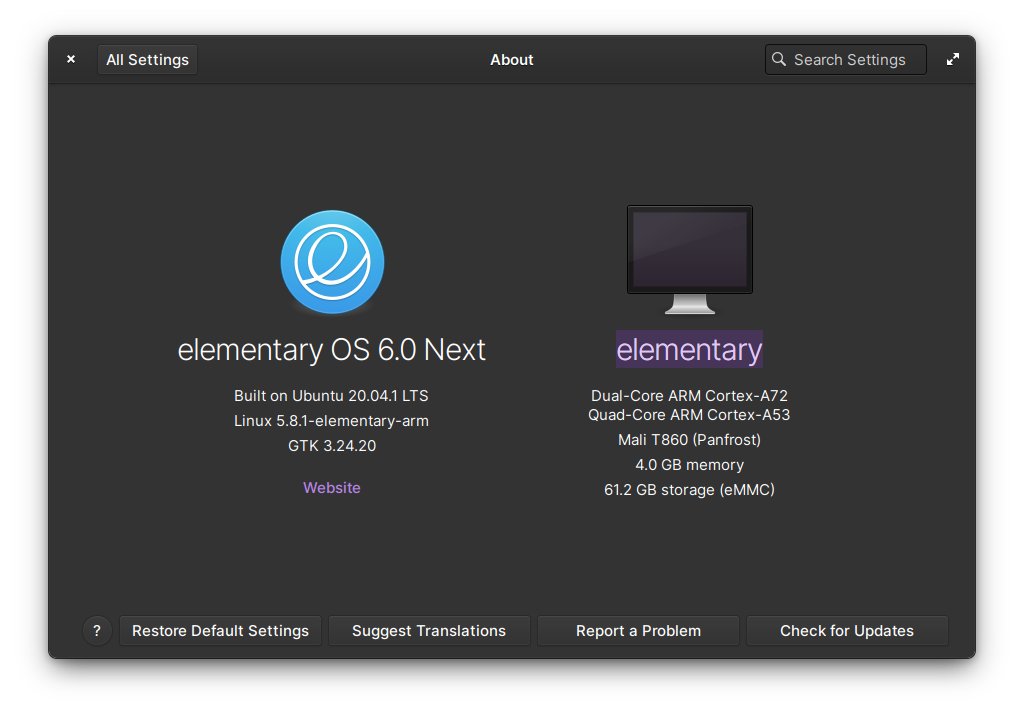Click Check for Updates

tap(847, 631)
